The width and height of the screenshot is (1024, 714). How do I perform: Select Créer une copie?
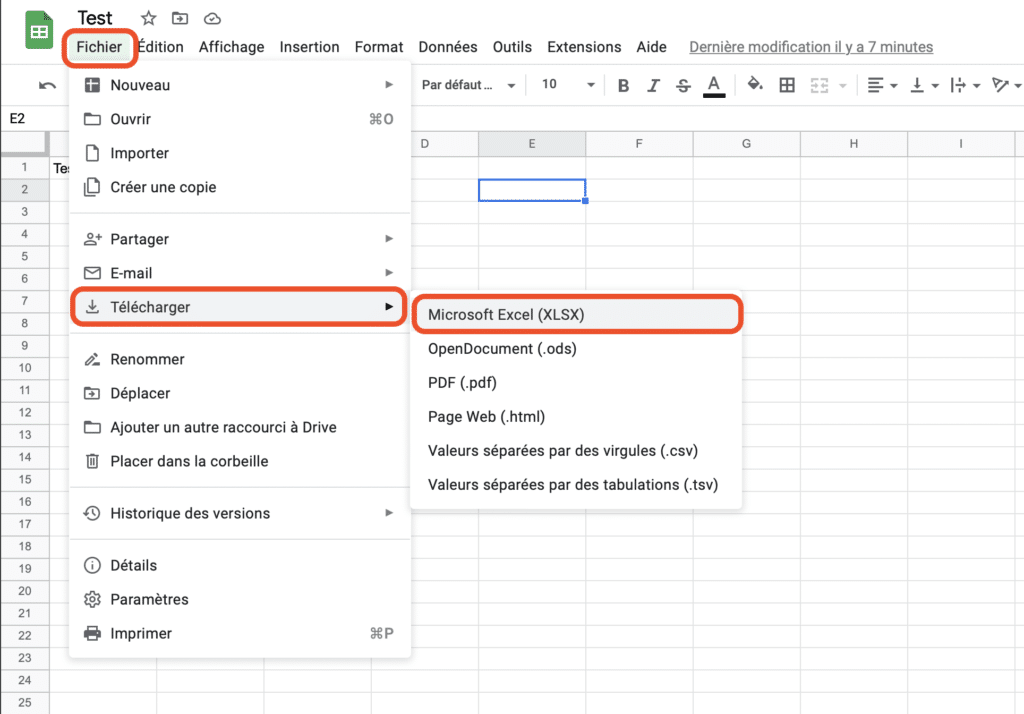tap(240, 187)
